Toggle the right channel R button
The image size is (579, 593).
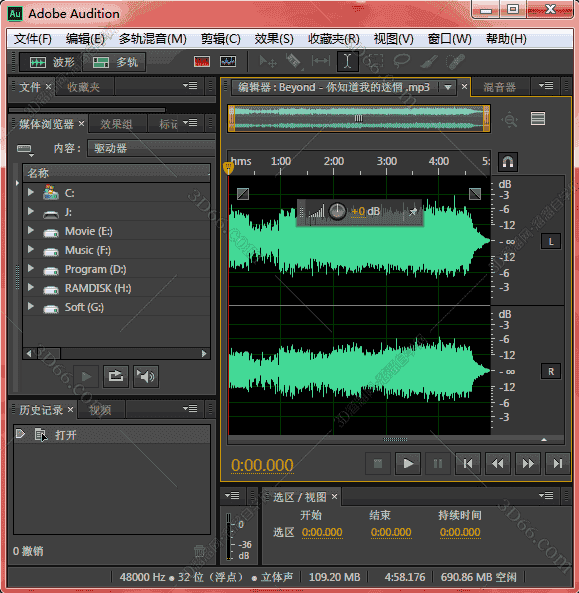pos(551,372)
